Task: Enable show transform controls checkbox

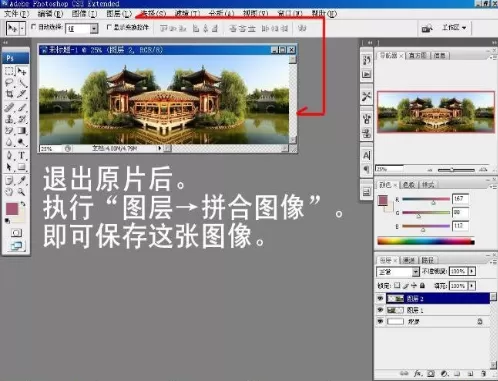Action: [109, 27]
